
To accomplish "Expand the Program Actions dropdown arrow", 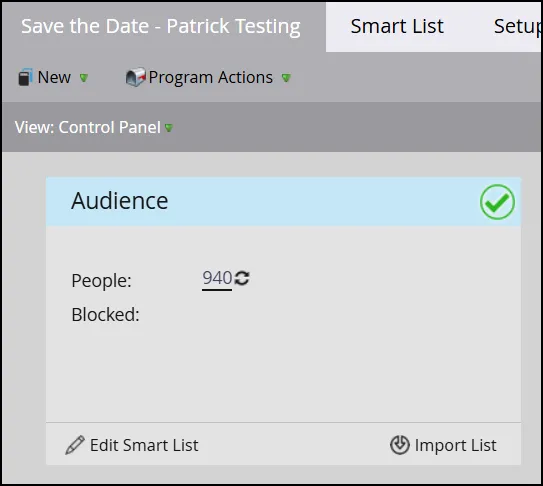I will tap(286, 78).
